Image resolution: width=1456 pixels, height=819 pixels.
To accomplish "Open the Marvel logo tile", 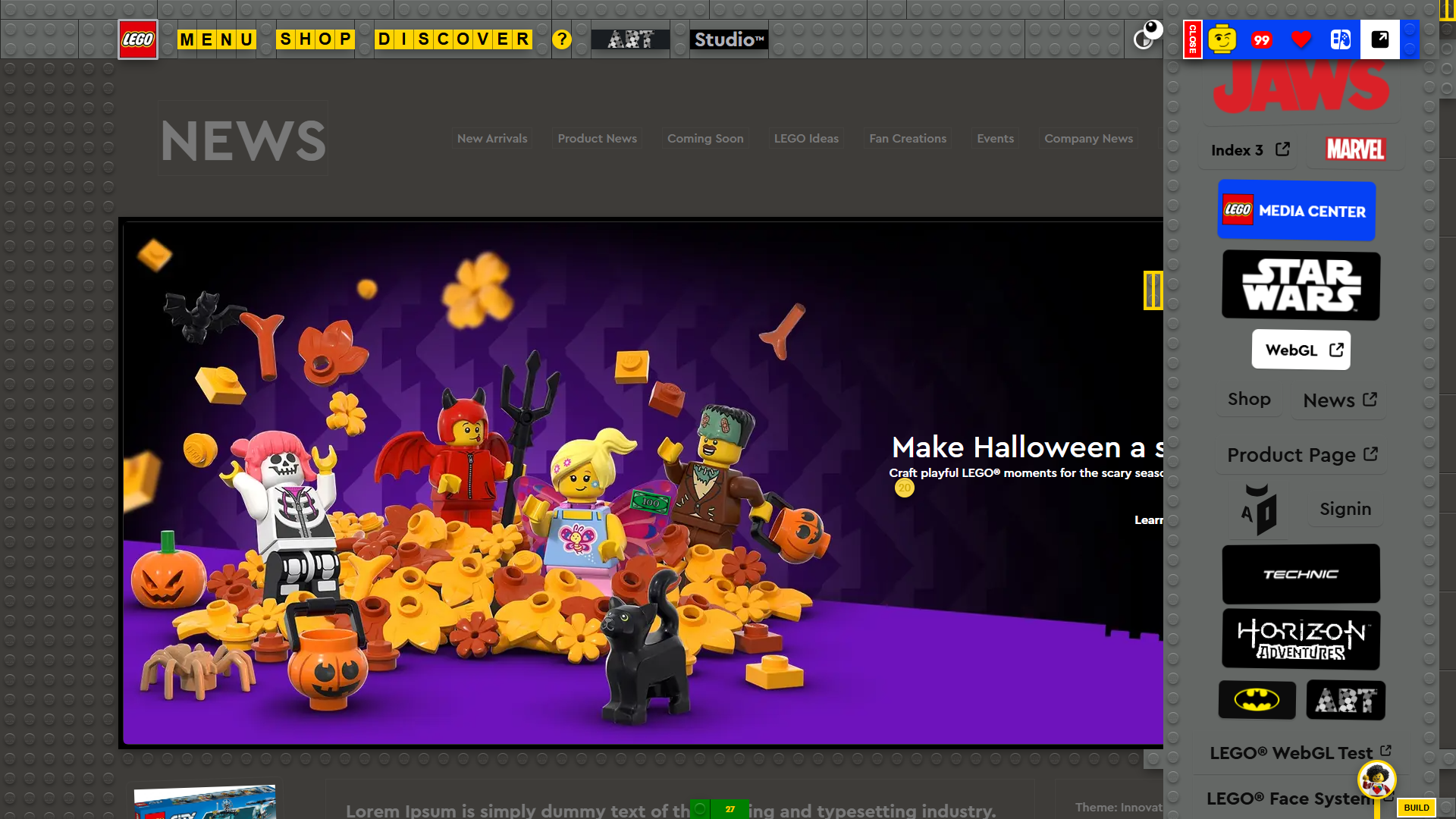I will pos(1355,149).
